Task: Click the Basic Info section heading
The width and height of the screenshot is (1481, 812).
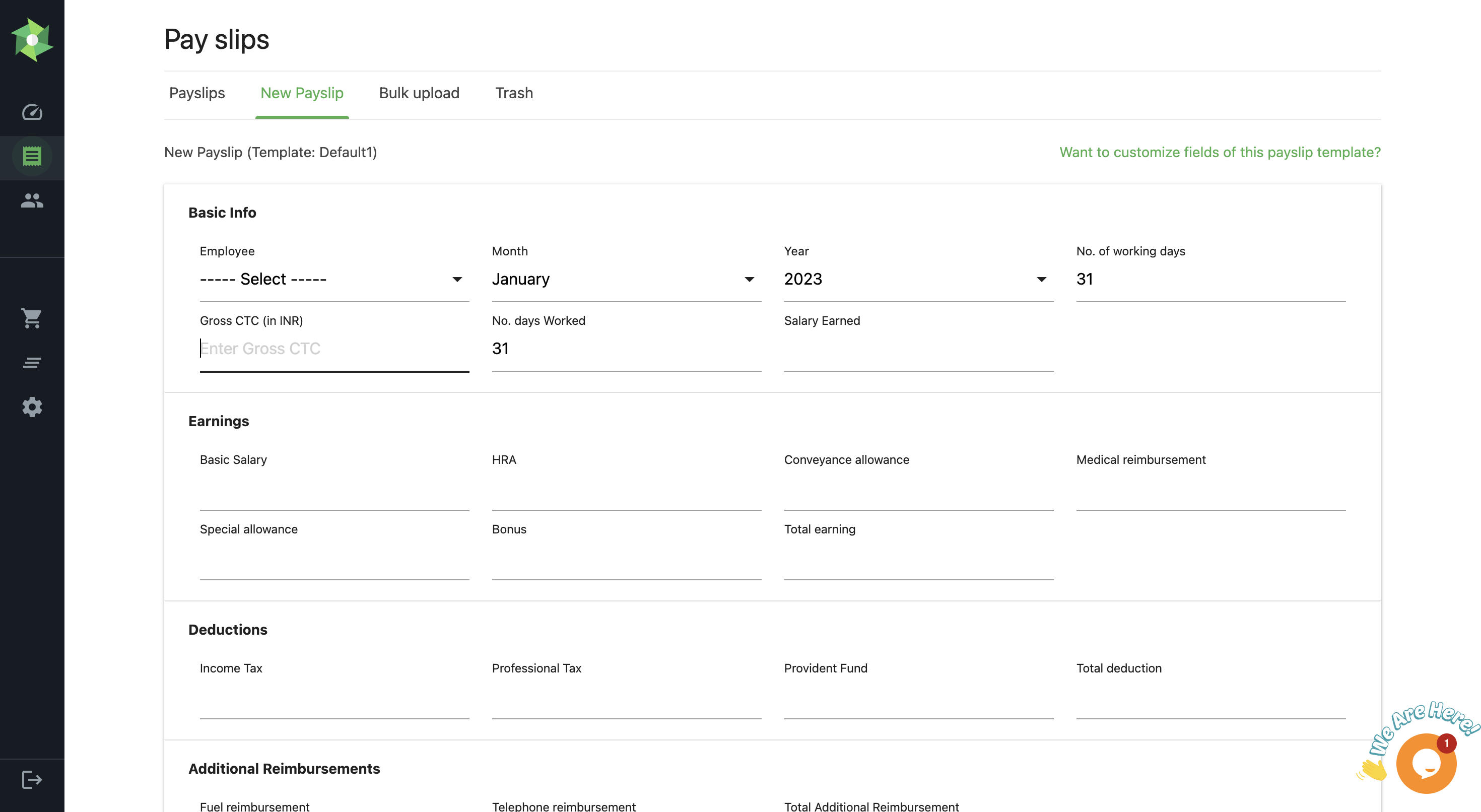Action: pos(222,212)
